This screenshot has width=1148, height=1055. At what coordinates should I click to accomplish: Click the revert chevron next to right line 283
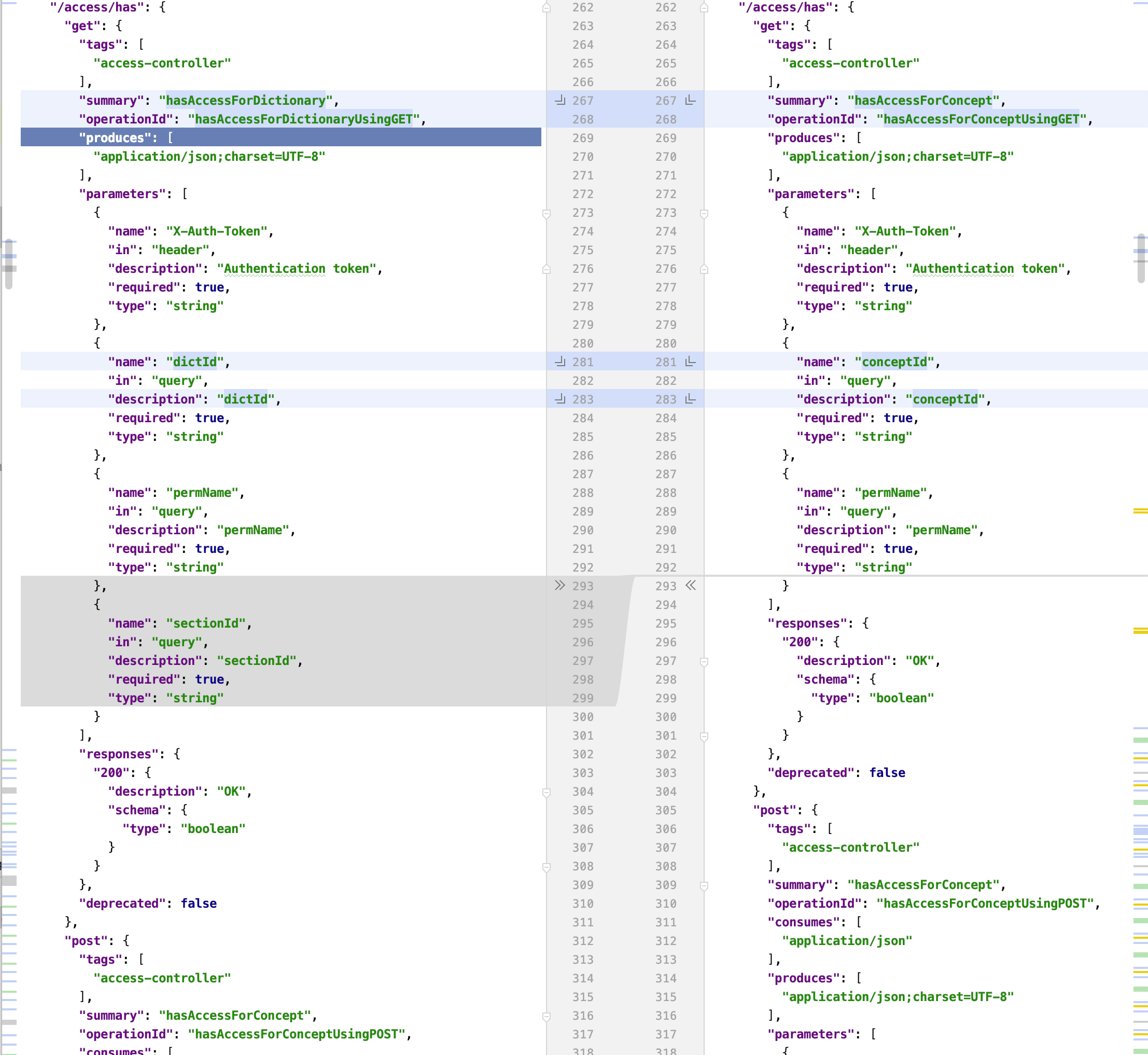690,399
